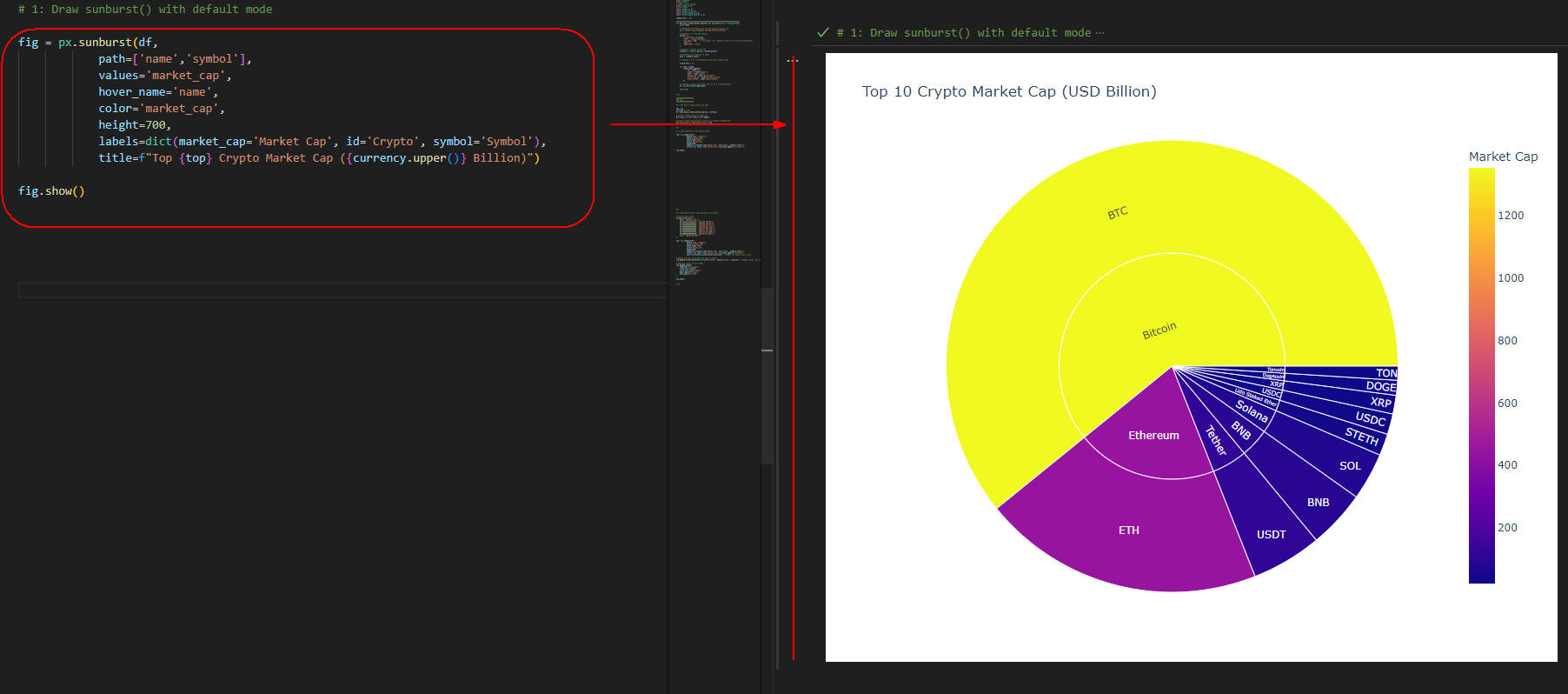1568x694 pixels.
Task: Click the green checkmark cell status icon
Action: (822, 33)
